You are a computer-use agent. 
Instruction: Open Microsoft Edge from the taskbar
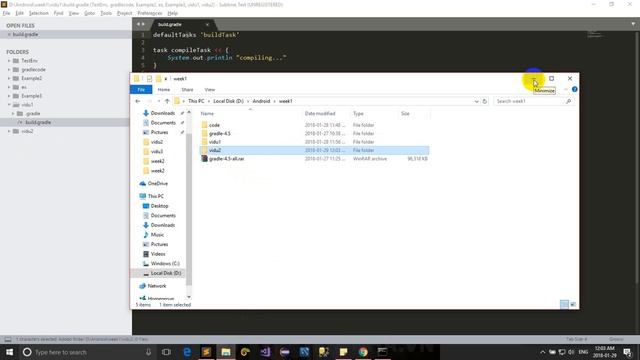[x=187, y=352]
